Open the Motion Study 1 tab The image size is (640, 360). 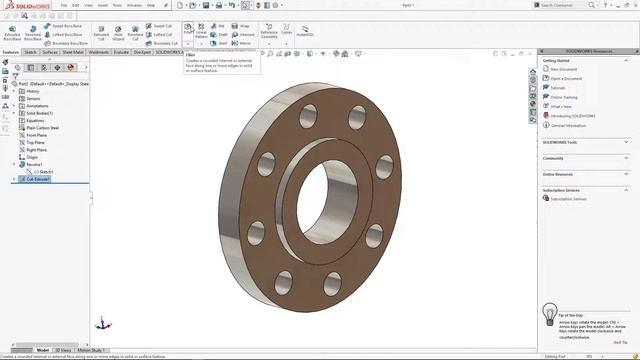click(x=91, y=350)
